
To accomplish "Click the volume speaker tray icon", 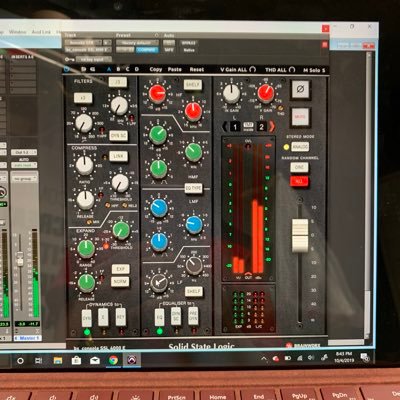I will [311, 358].
